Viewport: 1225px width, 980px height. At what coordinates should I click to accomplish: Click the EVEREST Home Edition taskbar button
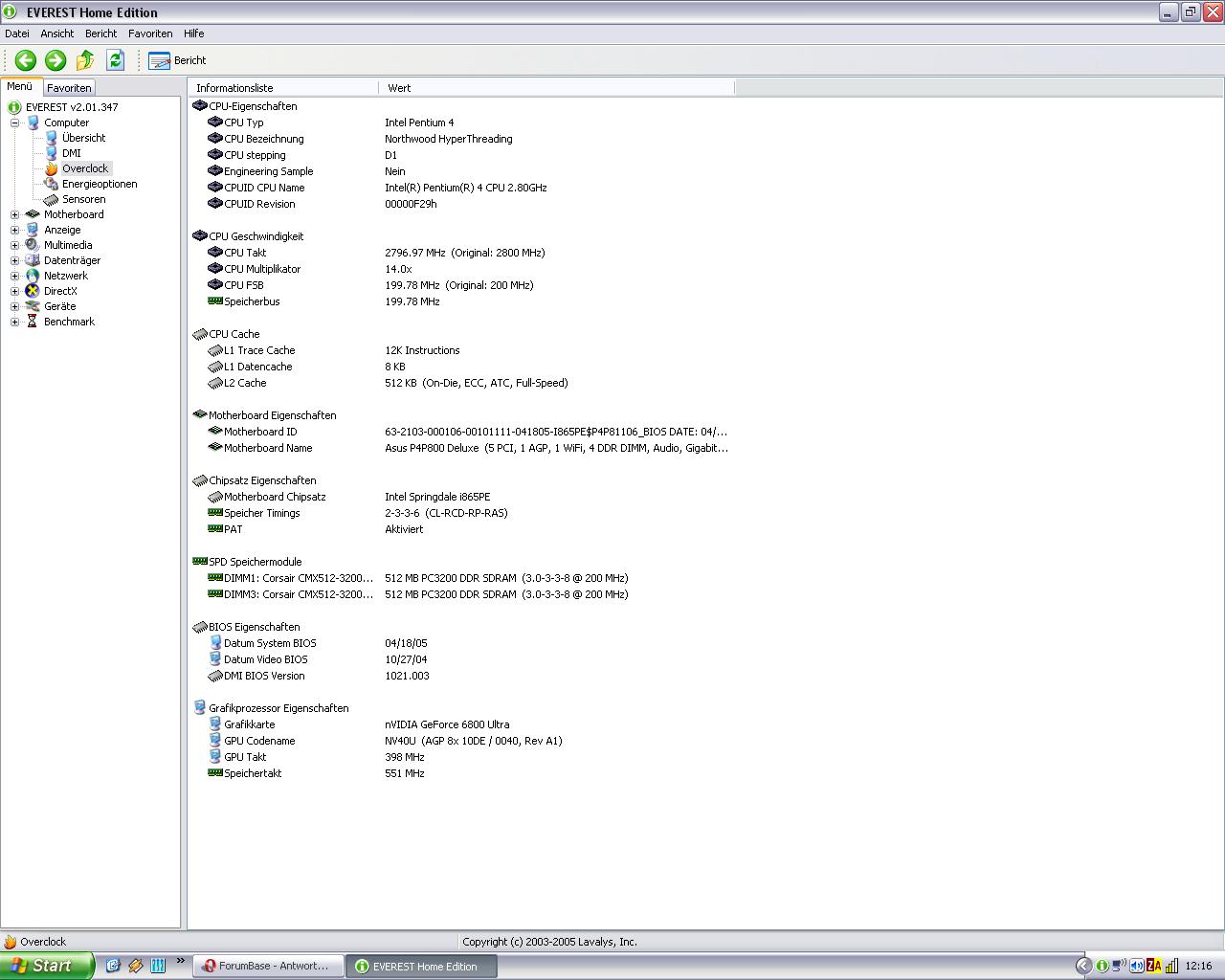click(422, 967)
